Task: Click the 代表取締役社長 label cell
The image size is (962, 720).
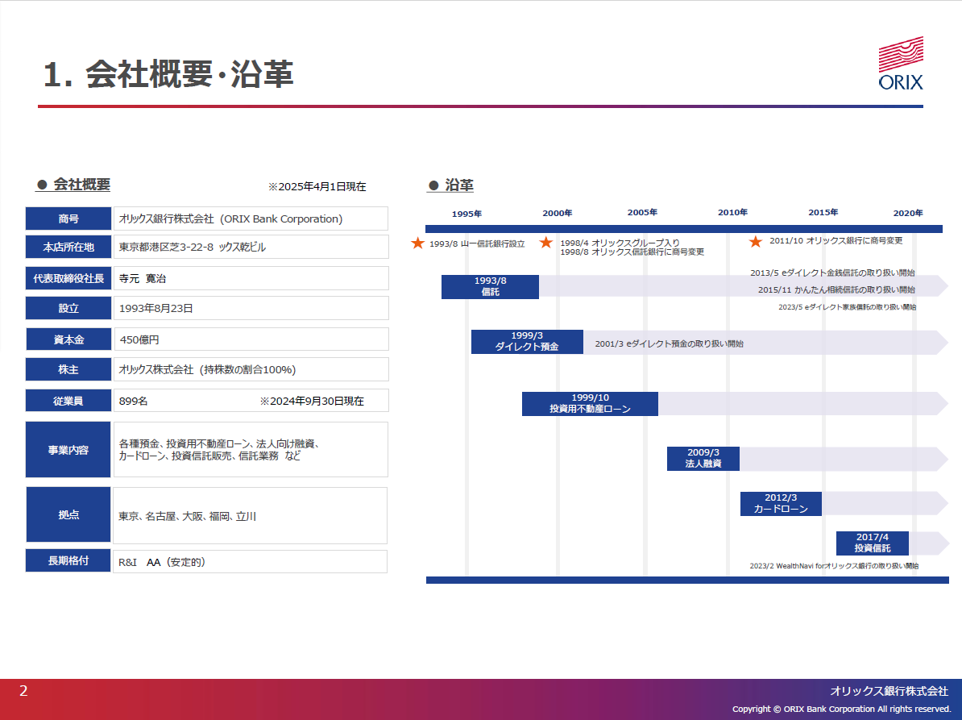Action: 68,278
